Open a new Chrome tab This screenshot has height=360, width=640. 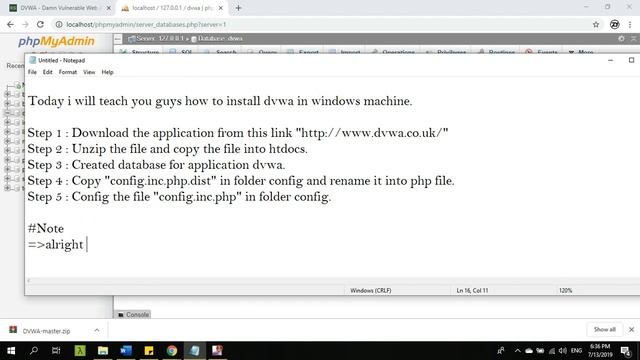point(238,8)
